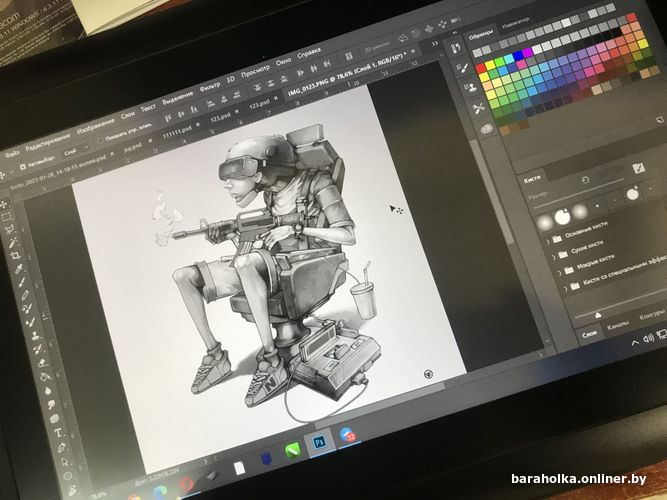Select the Move tool in the toolbar

pyautogui.click(x=4, y=204)
